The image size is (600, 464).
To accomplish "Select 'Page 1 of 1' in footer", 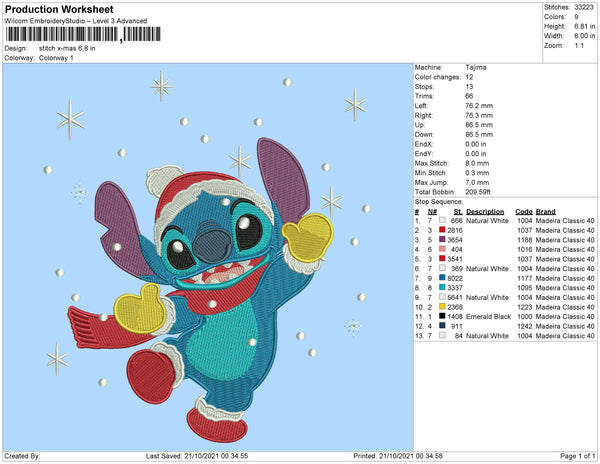I will coord(577,456).
